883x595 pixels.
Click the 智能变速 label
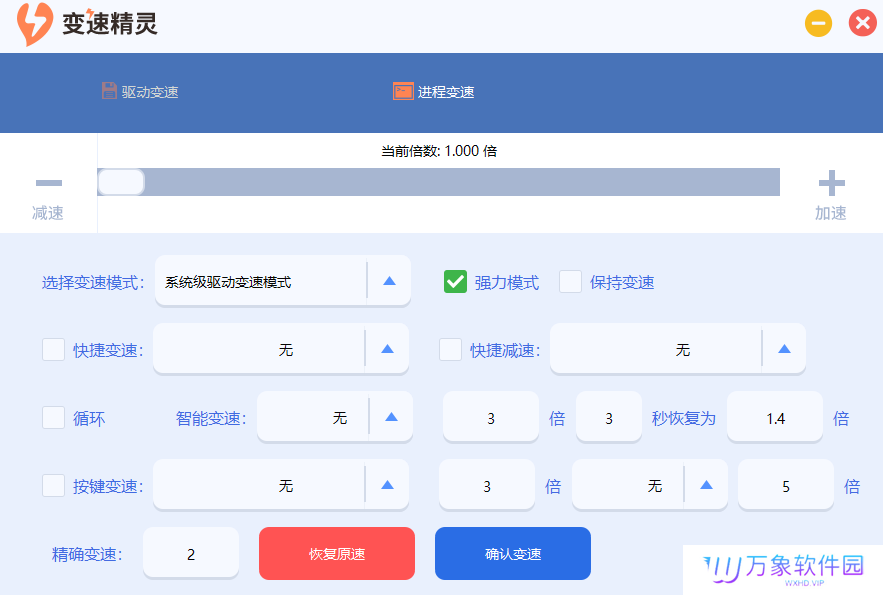[x=211, y=418]
